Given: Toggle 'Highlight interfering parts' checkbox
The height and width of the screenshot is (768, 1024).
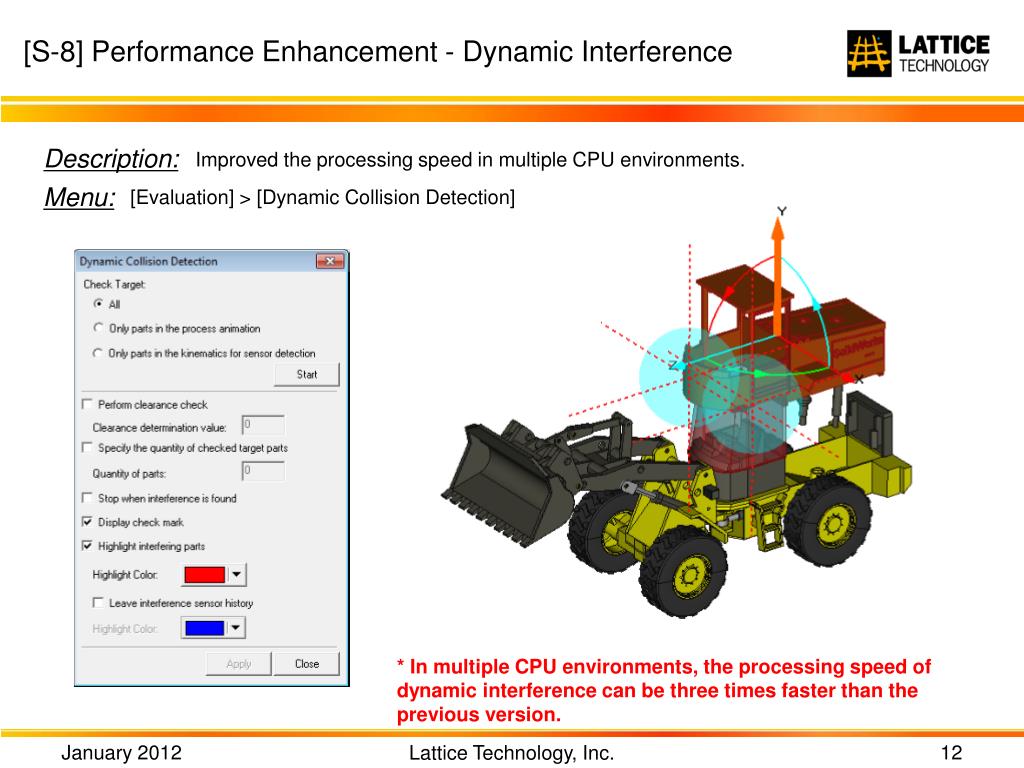Looking at the screenshot, I should coord(87,546).
